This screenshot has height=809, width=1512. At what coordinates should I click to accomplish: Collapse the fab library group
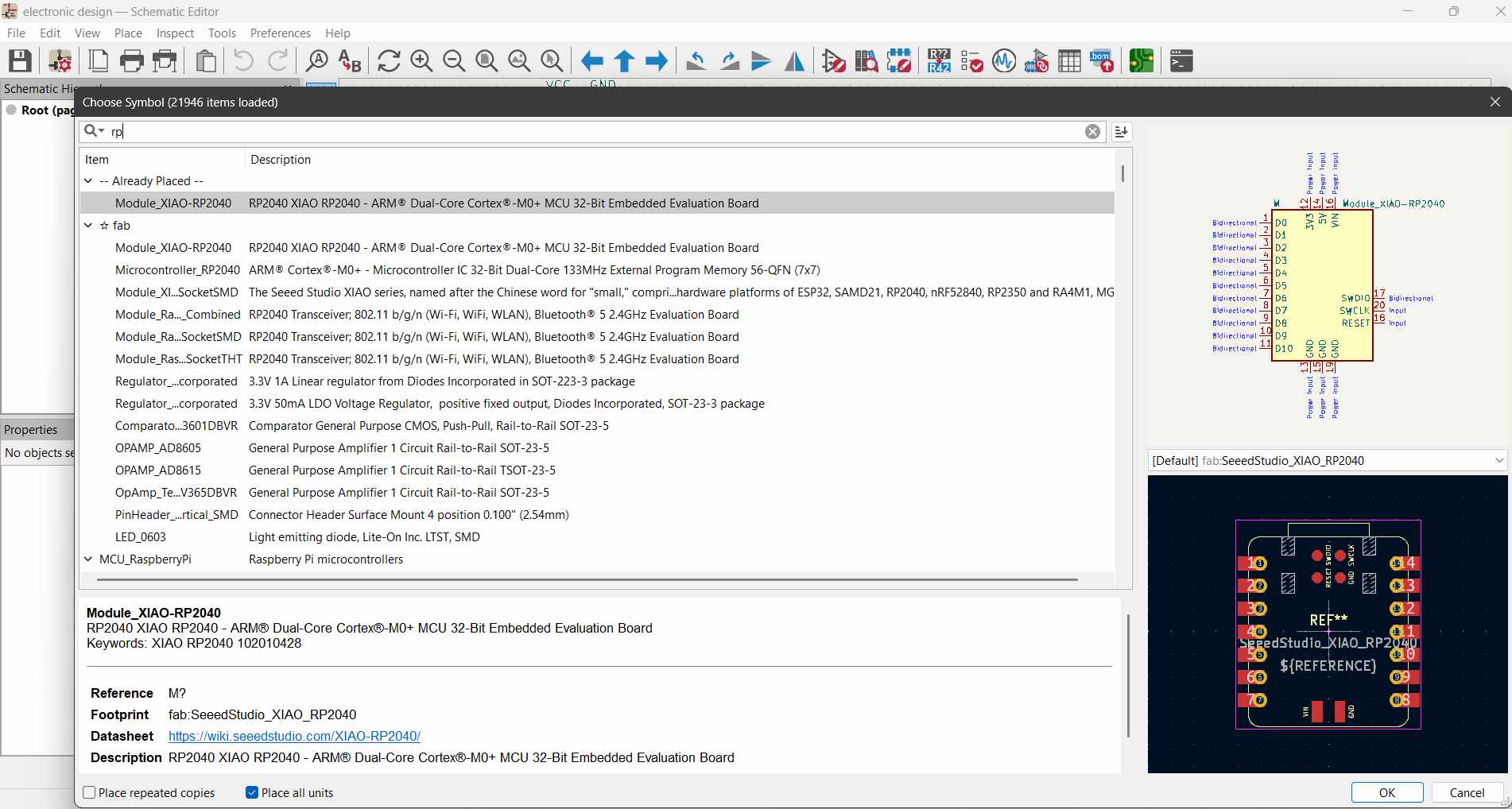coord(88,226)
